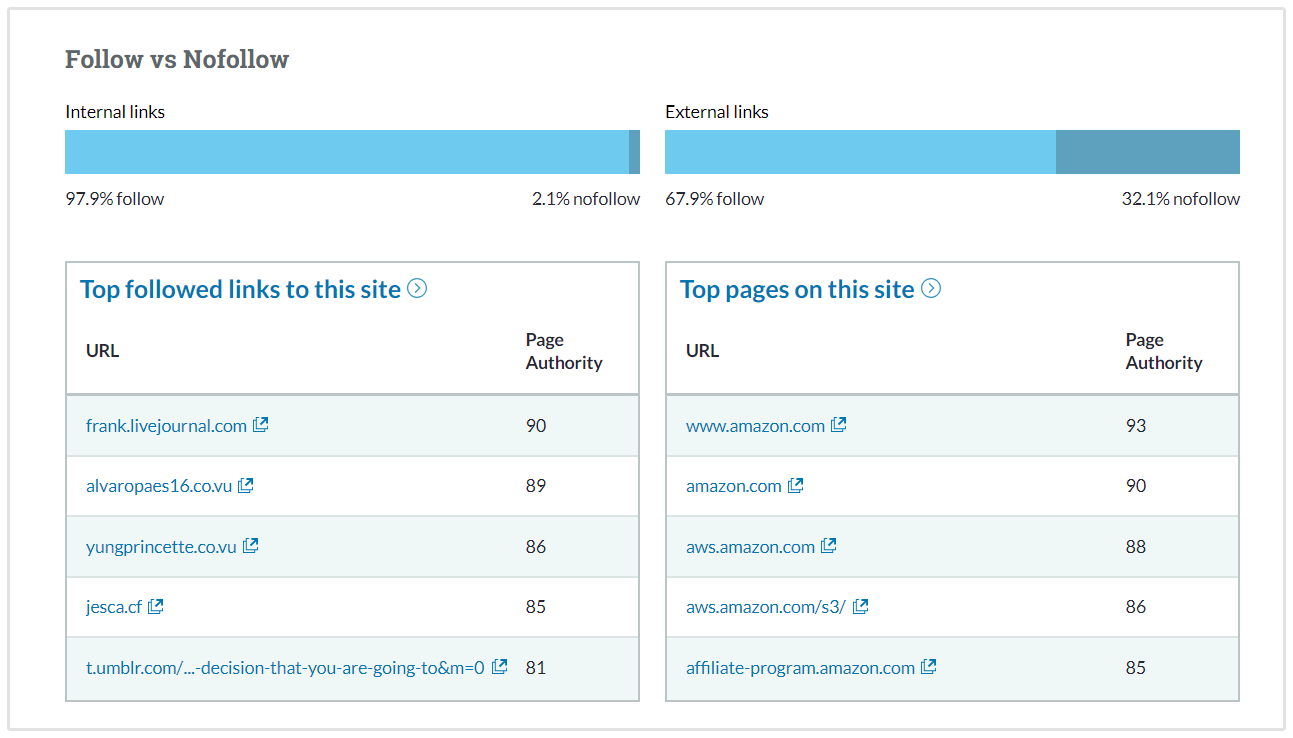
Task: Click external link icon next to jesca.cf
Action: click(x=156, y=606)
